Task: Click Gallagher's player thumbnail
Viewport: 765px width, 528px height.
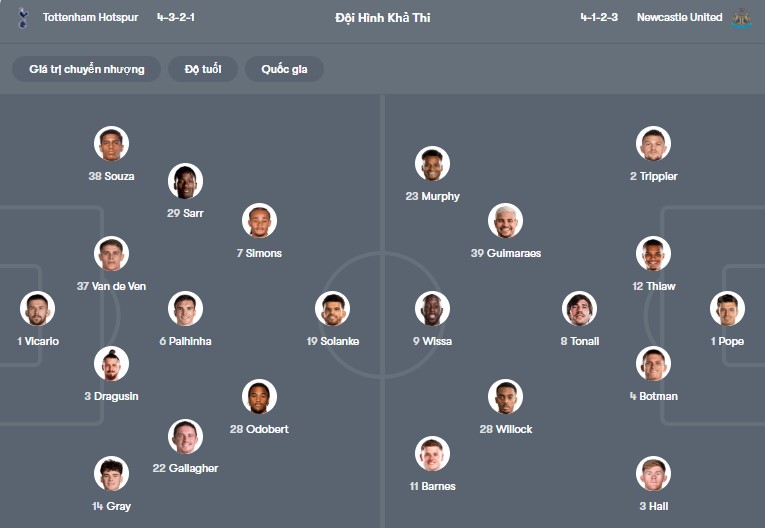Action: point(185,436)
